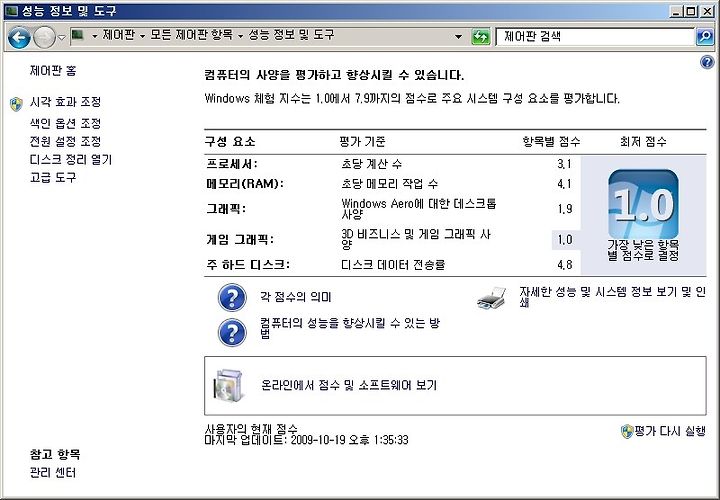Select the 그래픽 row label

226,209
